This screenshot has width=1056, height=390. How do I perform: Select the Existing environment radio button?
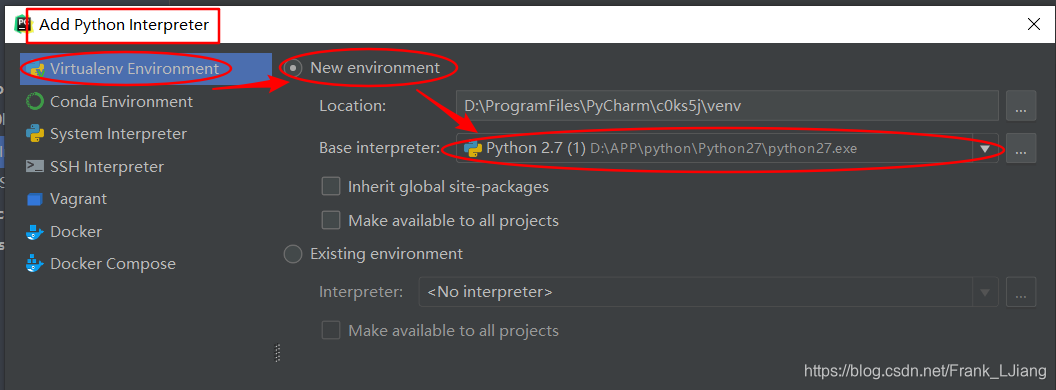[293, 254]
